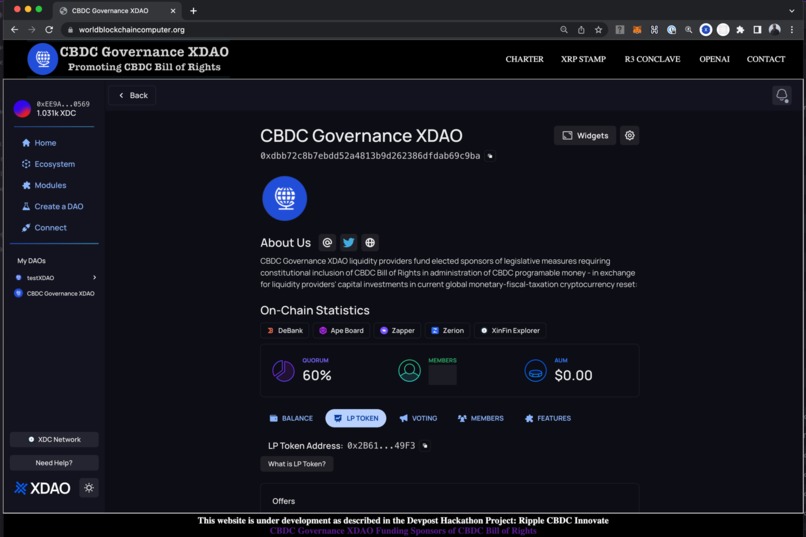Open Modules in the sidebar

click(44, 185)
